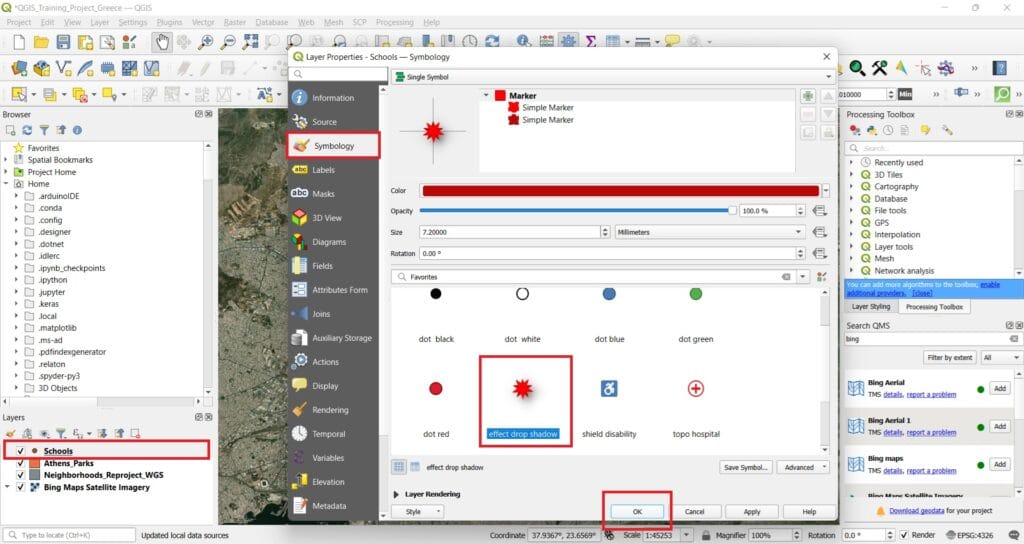Toggle the Render checkbox in status bar
1024x544 pixels.
(x=904, y=535)
